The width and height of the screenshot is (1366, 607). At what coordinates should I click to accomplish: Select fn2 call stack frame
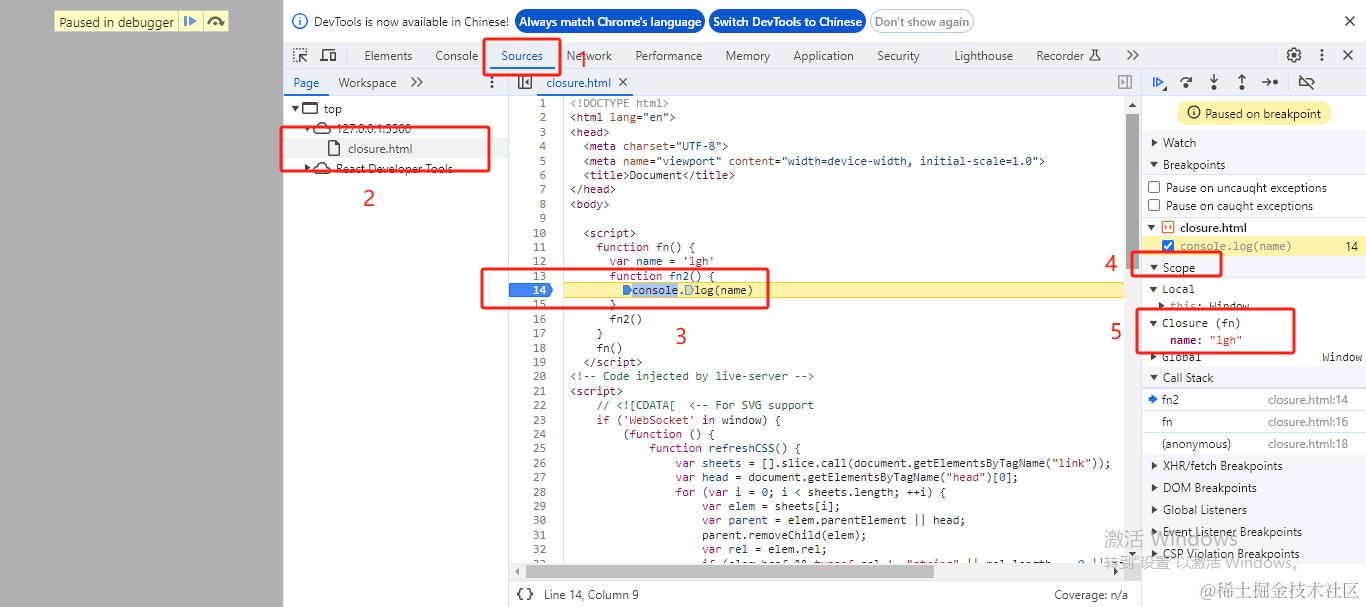point(1254,399)
